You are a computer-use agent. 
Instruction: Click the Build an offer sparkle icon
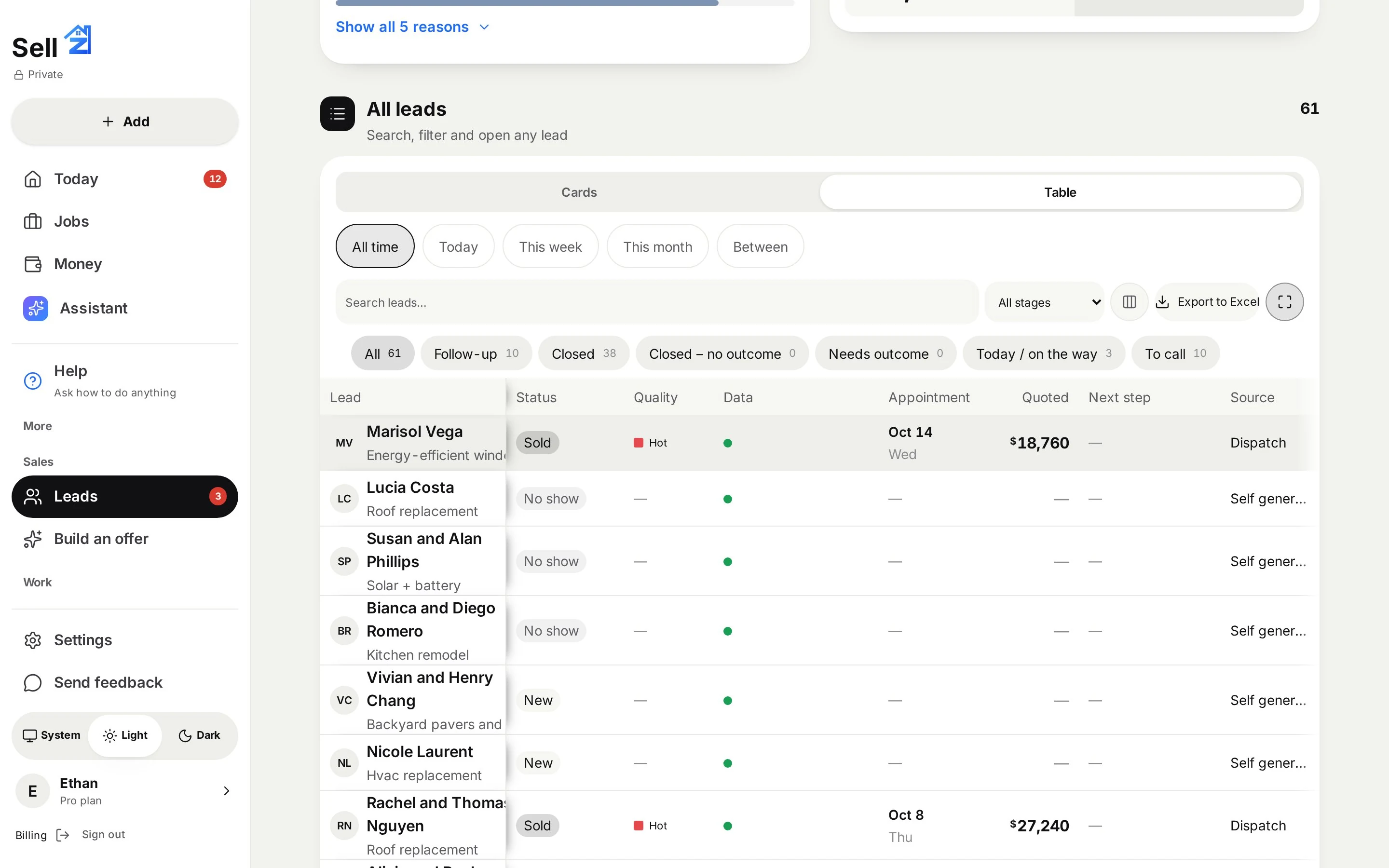(33, 539)
